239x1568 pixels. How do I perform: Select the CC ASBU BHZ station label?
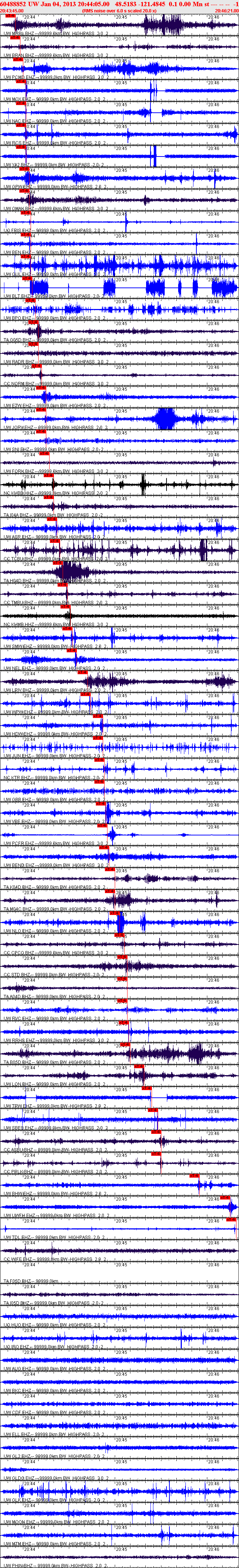click(56, 1150)
